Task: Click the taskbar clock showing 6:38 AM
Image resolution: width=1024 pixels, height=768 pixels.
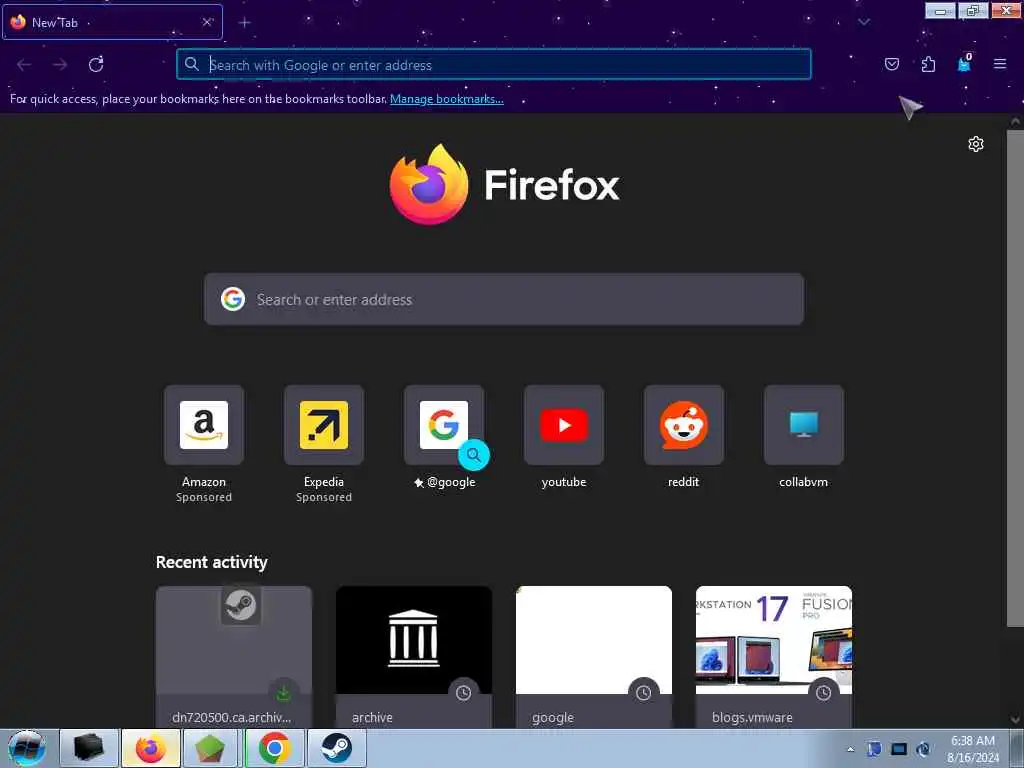Action: [973, 749]
